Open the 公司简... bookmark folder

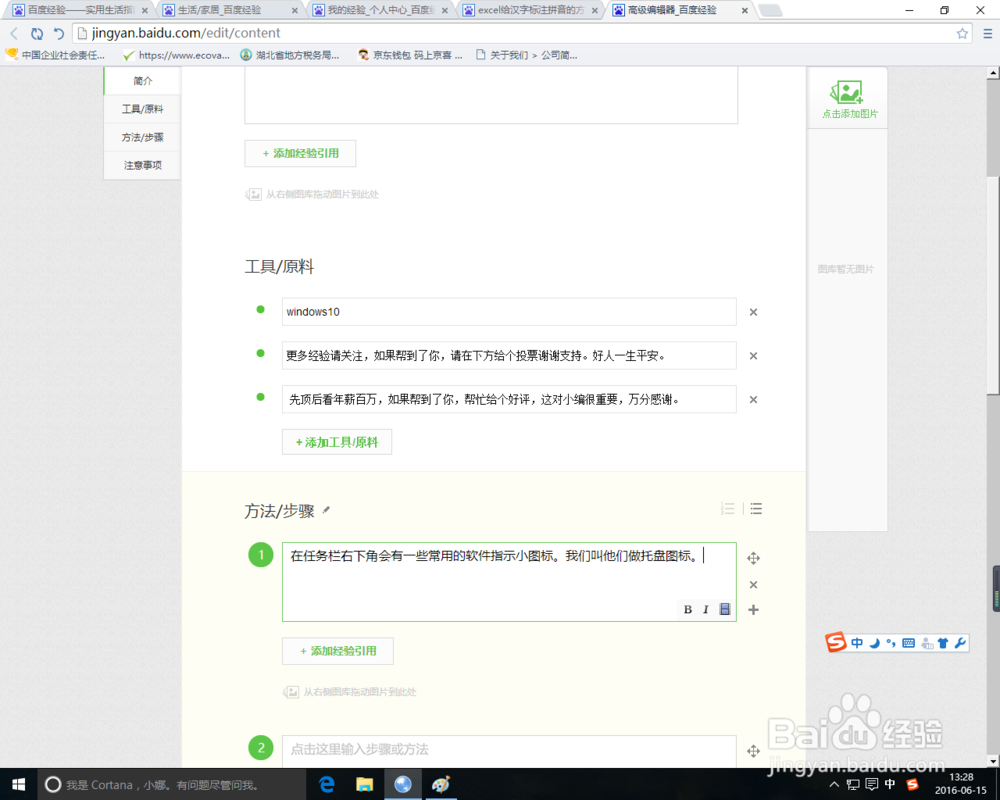[x=557, y=55]
